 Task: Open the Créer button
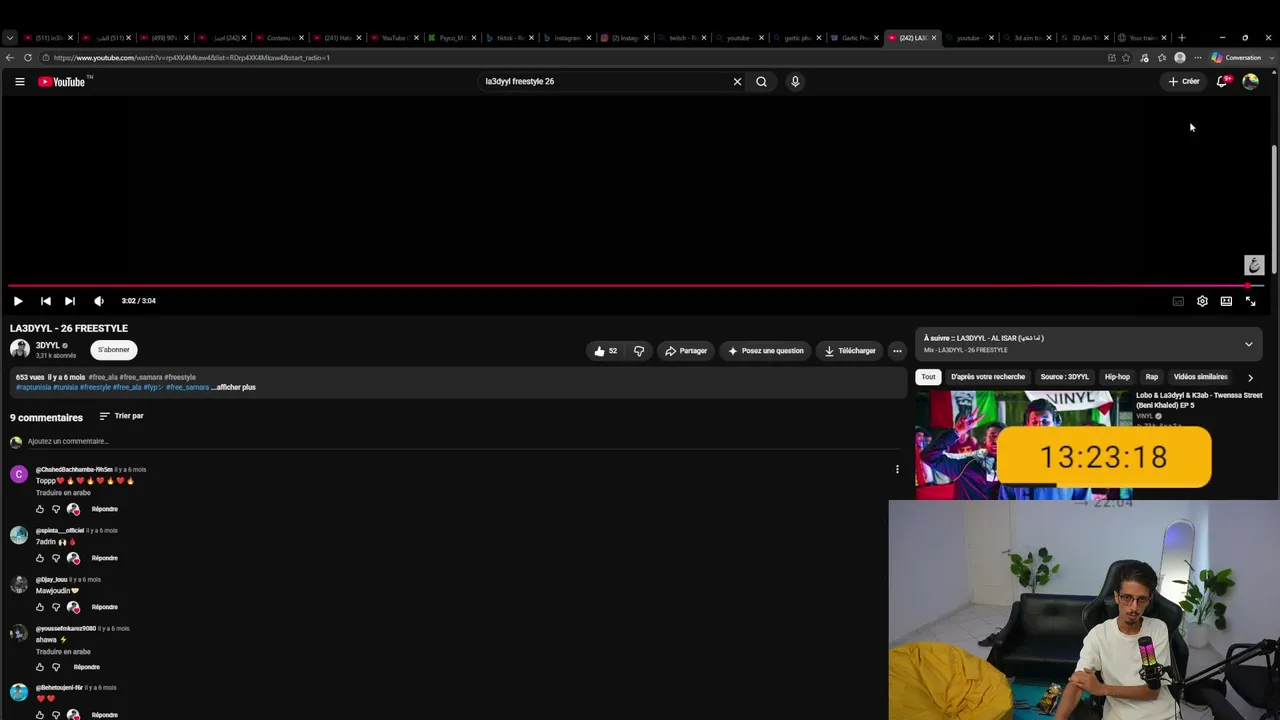(x=1183, y=82)
